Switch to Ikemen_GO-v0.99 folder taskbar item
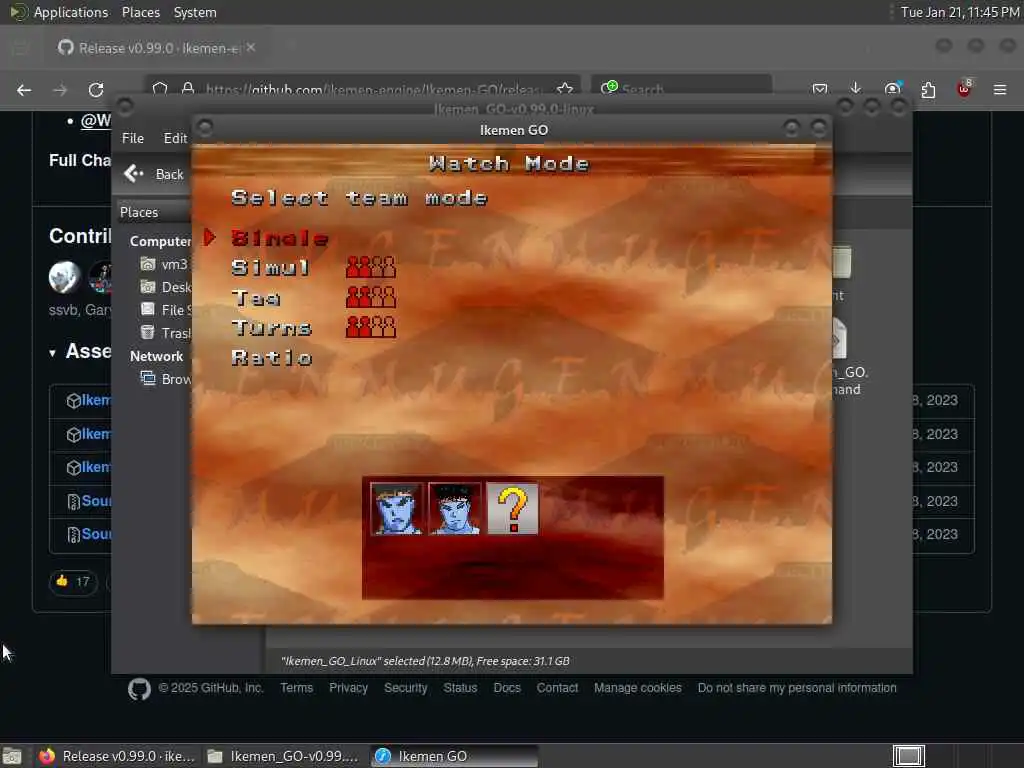This screenshot has width=1024, height=768. (x=283, y=756)
